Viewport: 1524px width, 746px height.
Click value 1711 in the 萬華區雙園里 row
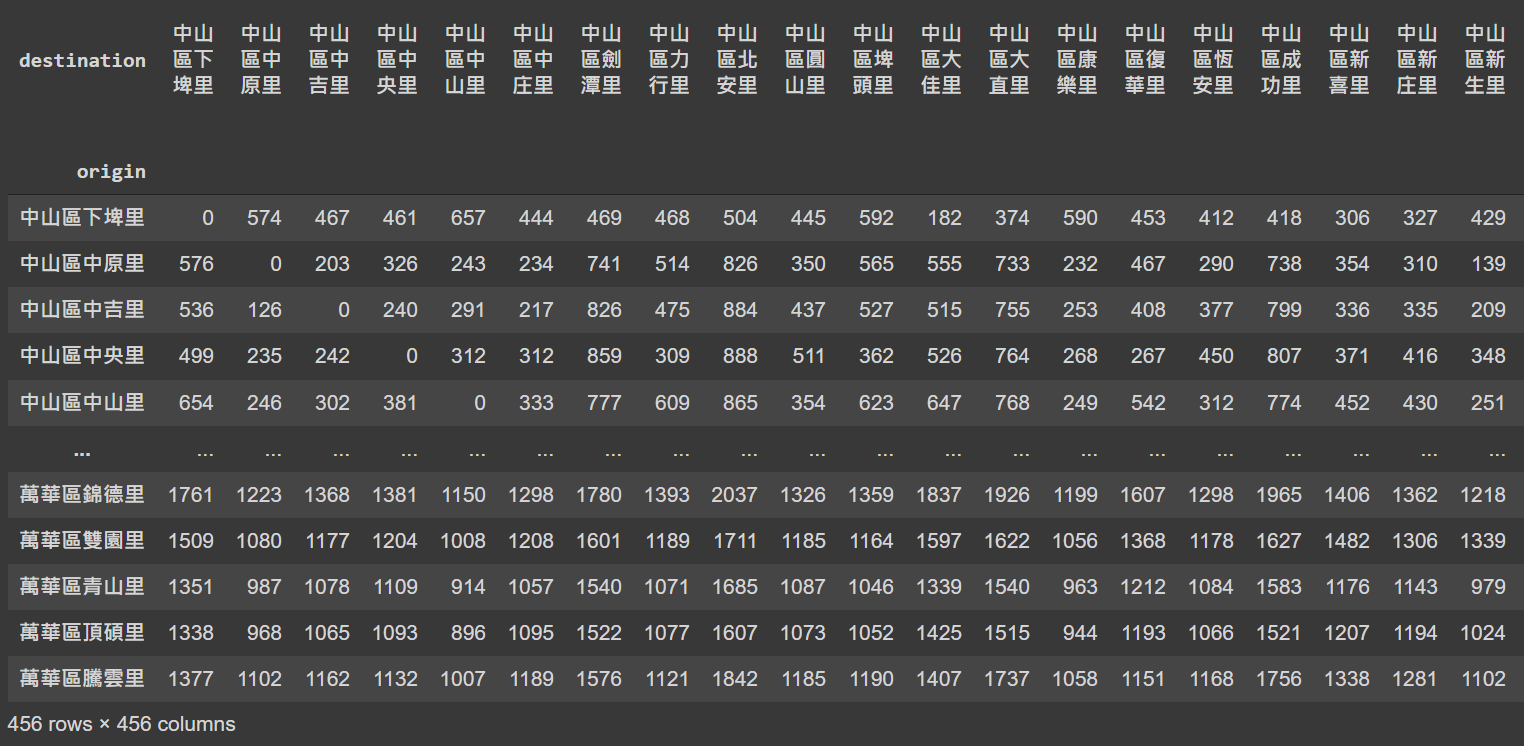click(735, 541)
